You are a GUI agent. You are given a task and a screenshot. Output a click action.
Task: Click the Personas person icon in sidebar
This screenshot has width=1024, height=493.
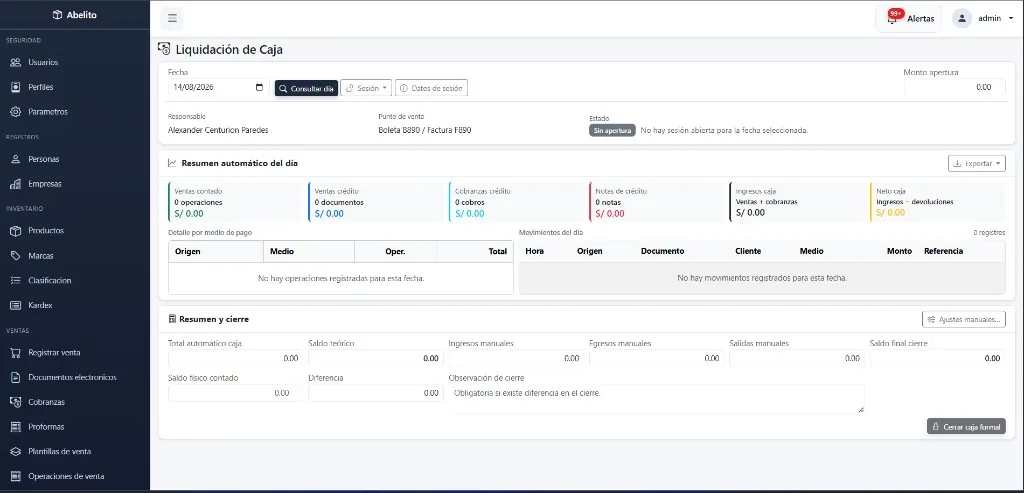coord(16,159)
